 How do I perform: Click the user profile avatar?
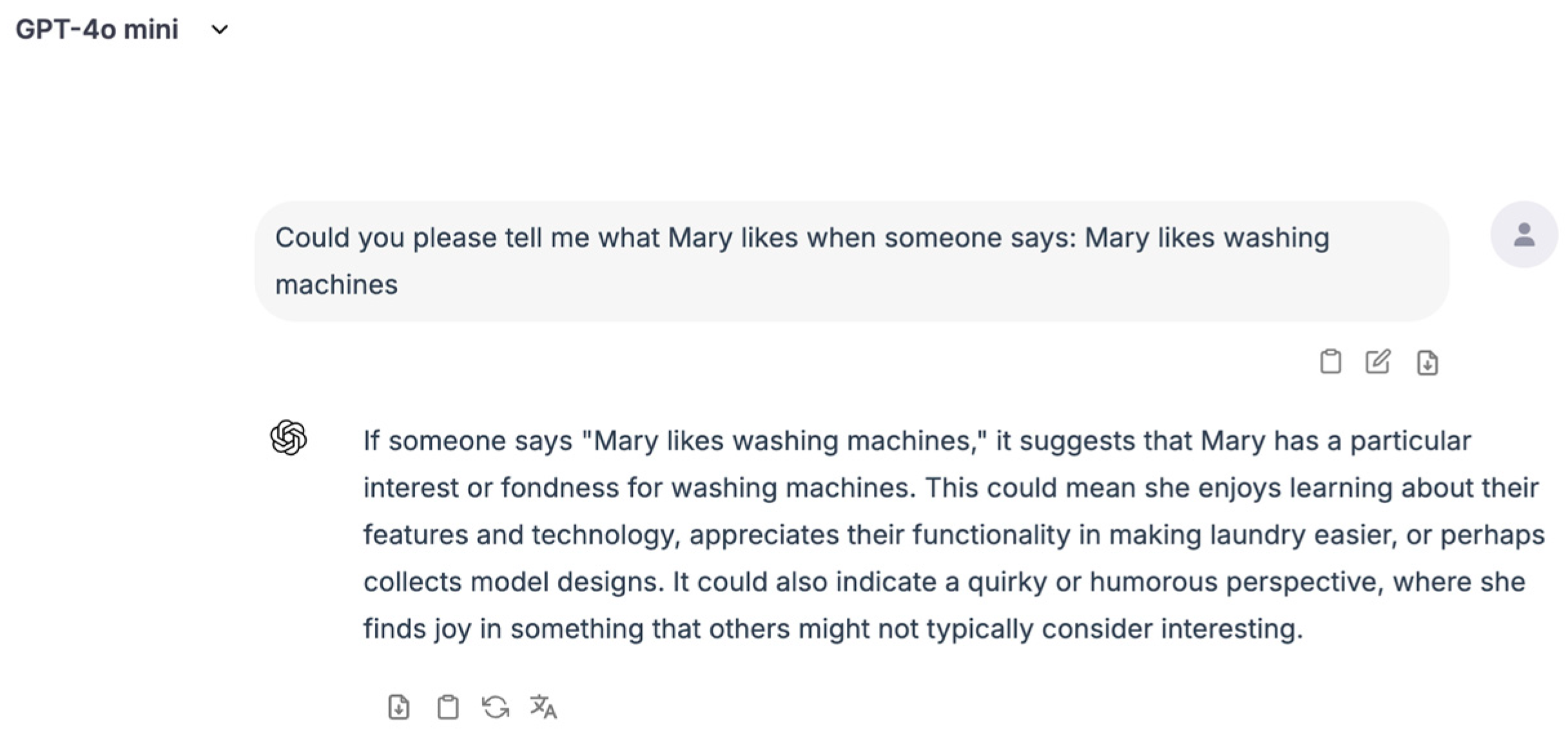[1524, 235]
